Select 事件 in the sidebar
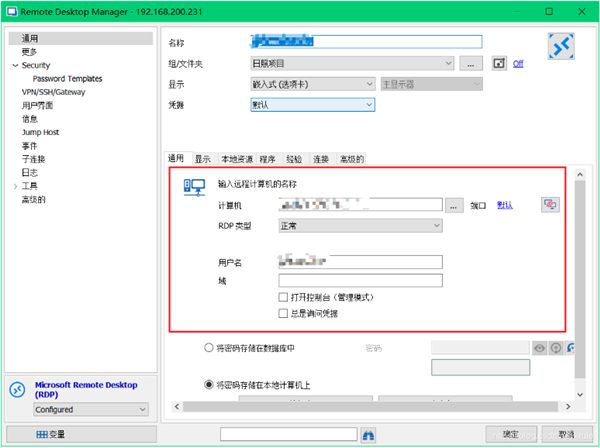Image resolution: width=600 pixels, height=448 pixels. click(x=29, y=146)
